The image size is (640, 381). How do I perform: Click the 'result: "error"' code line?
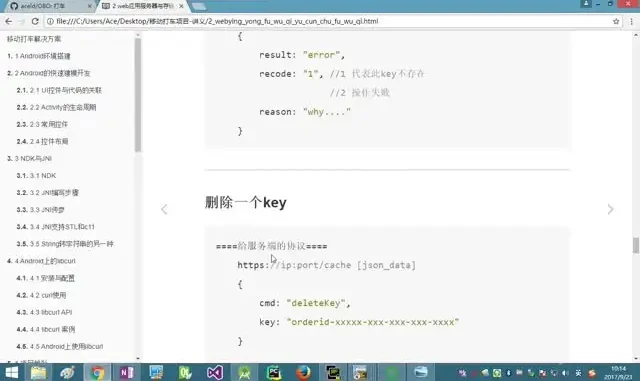302,55
